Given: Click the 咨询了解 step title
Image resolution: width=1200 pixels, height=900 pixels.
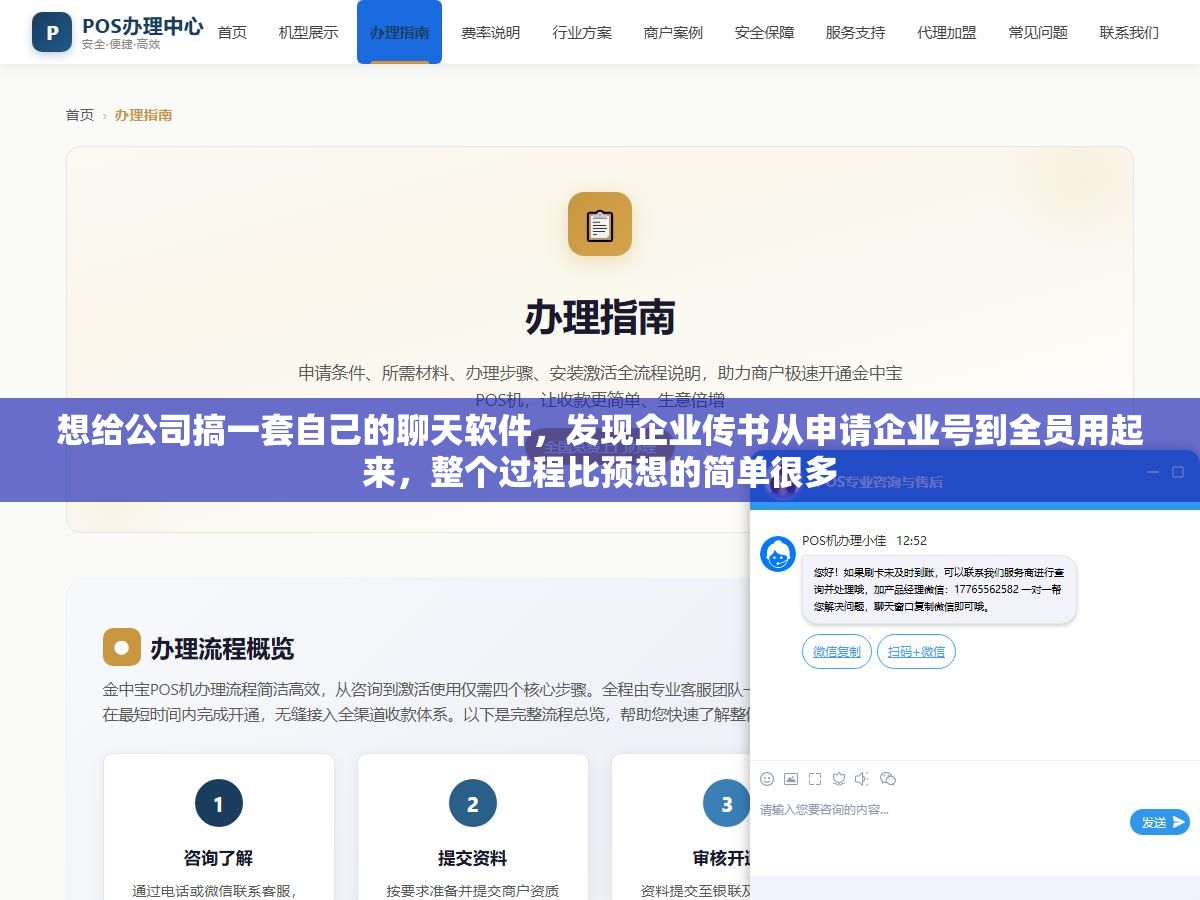Looking at the screenshot, I should (219, 858).
